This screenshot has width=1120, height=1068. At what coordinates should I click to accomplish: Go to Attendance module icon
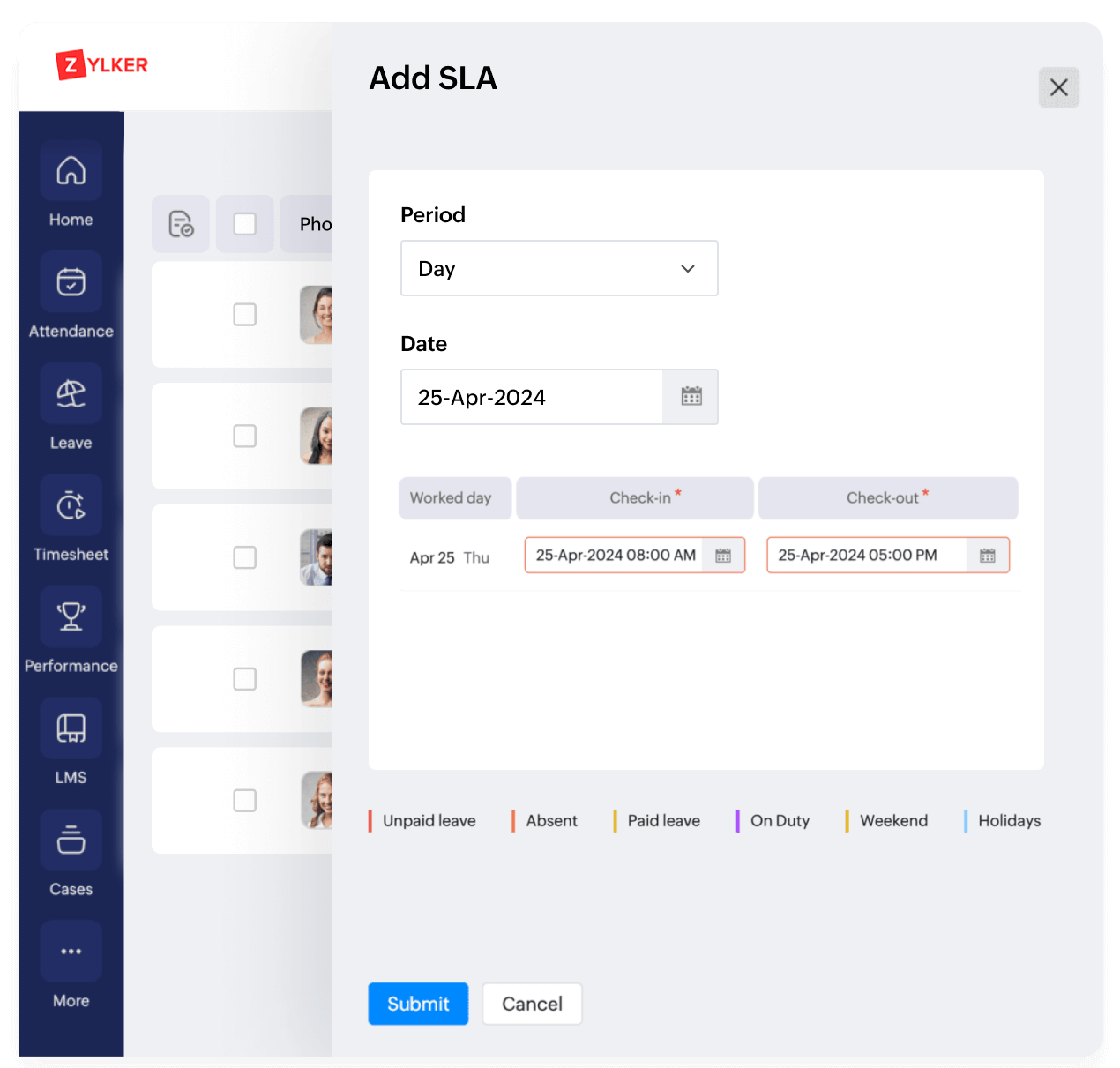tap(71, 282)
